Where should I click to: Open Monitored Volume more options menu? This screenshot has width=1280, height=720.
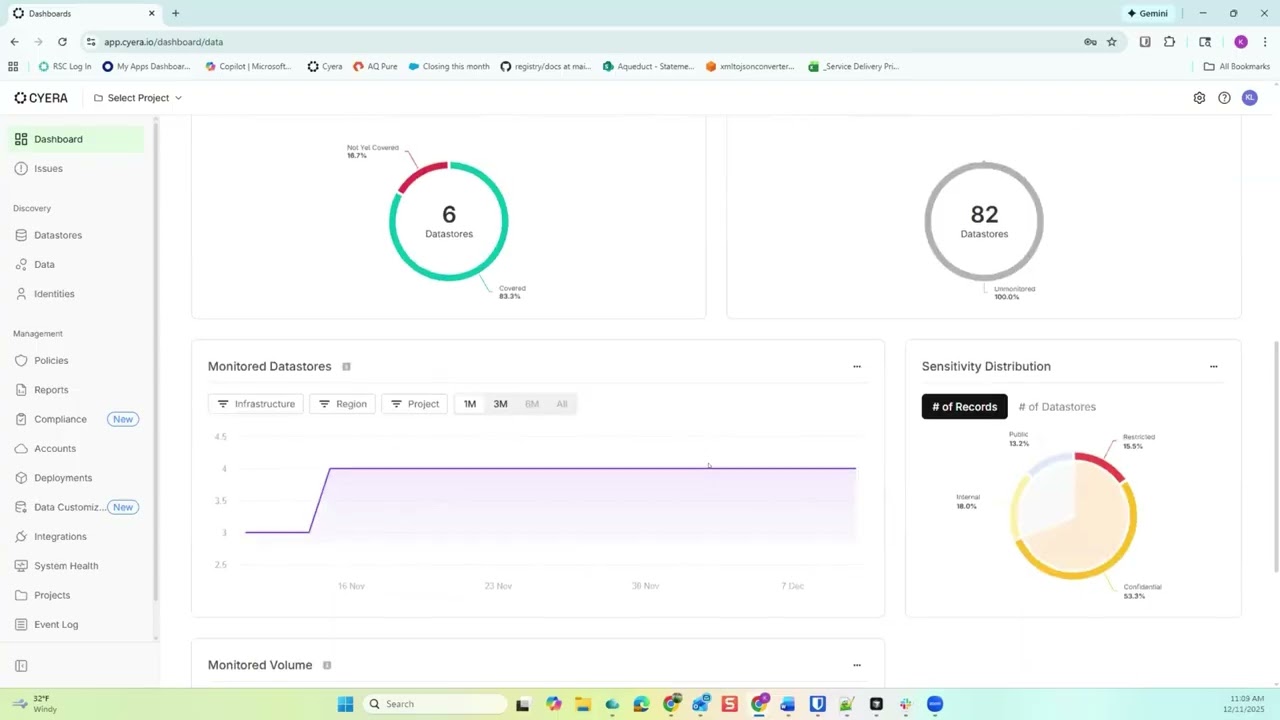click(857, 665)
